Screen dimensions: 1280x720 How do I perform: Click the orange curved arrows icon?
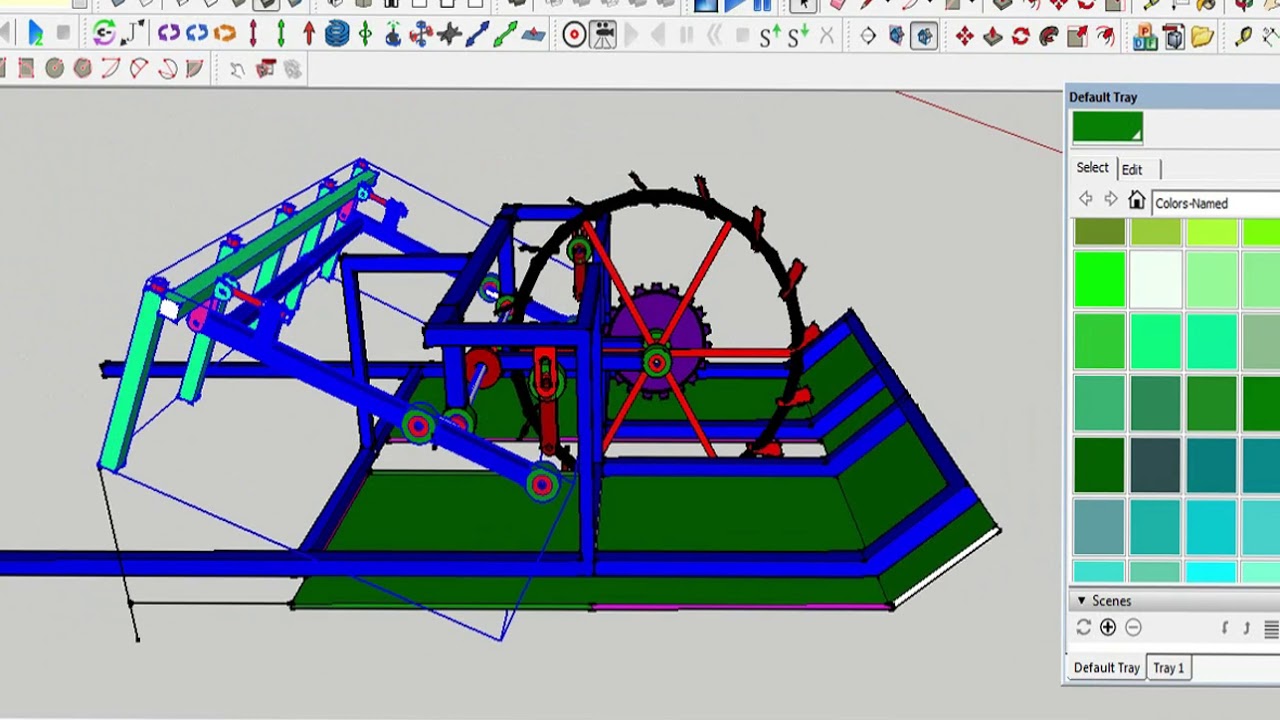tap(225, 35)
